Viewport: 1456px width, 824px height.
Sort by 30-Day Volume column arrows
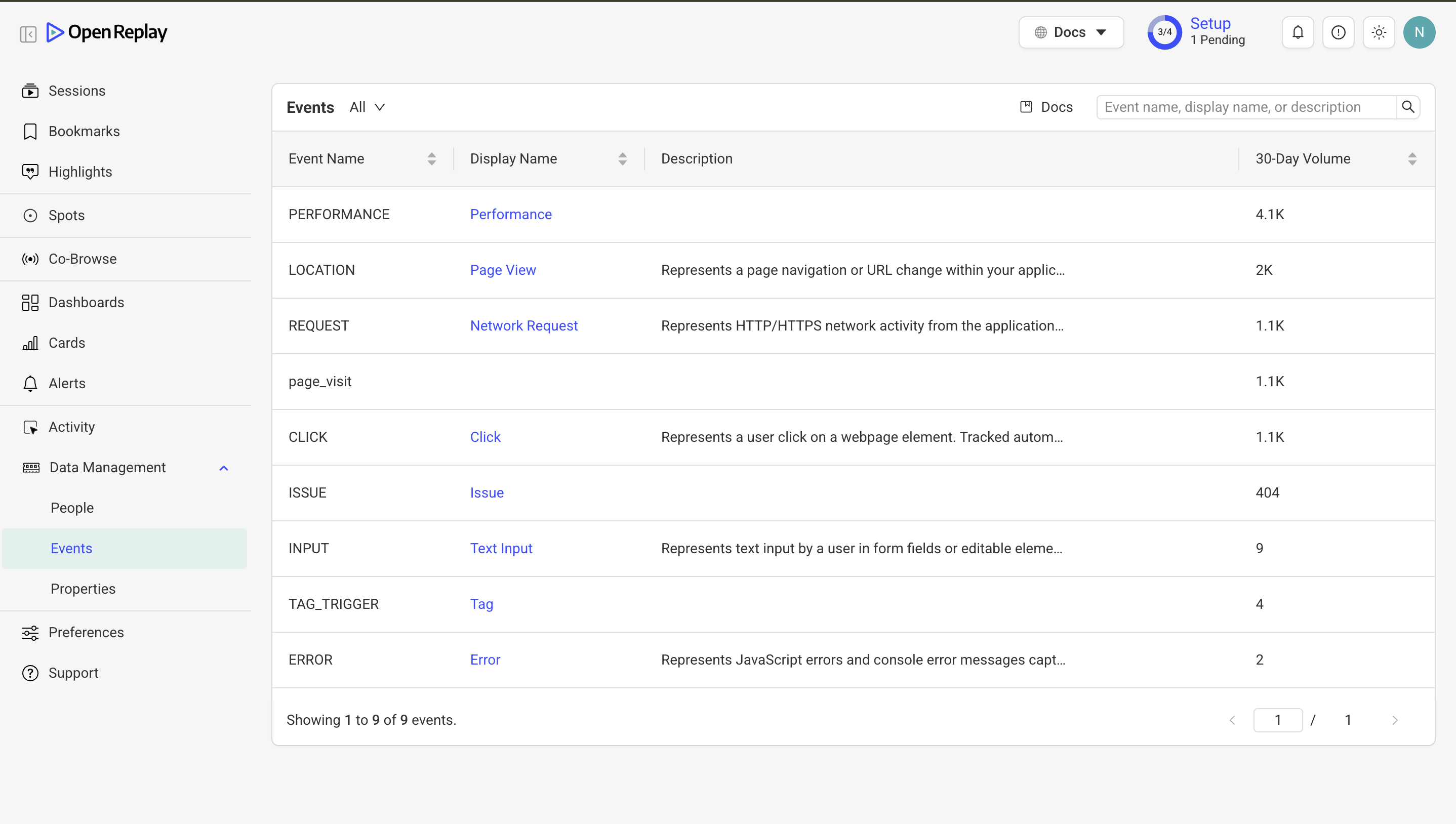1412,159
